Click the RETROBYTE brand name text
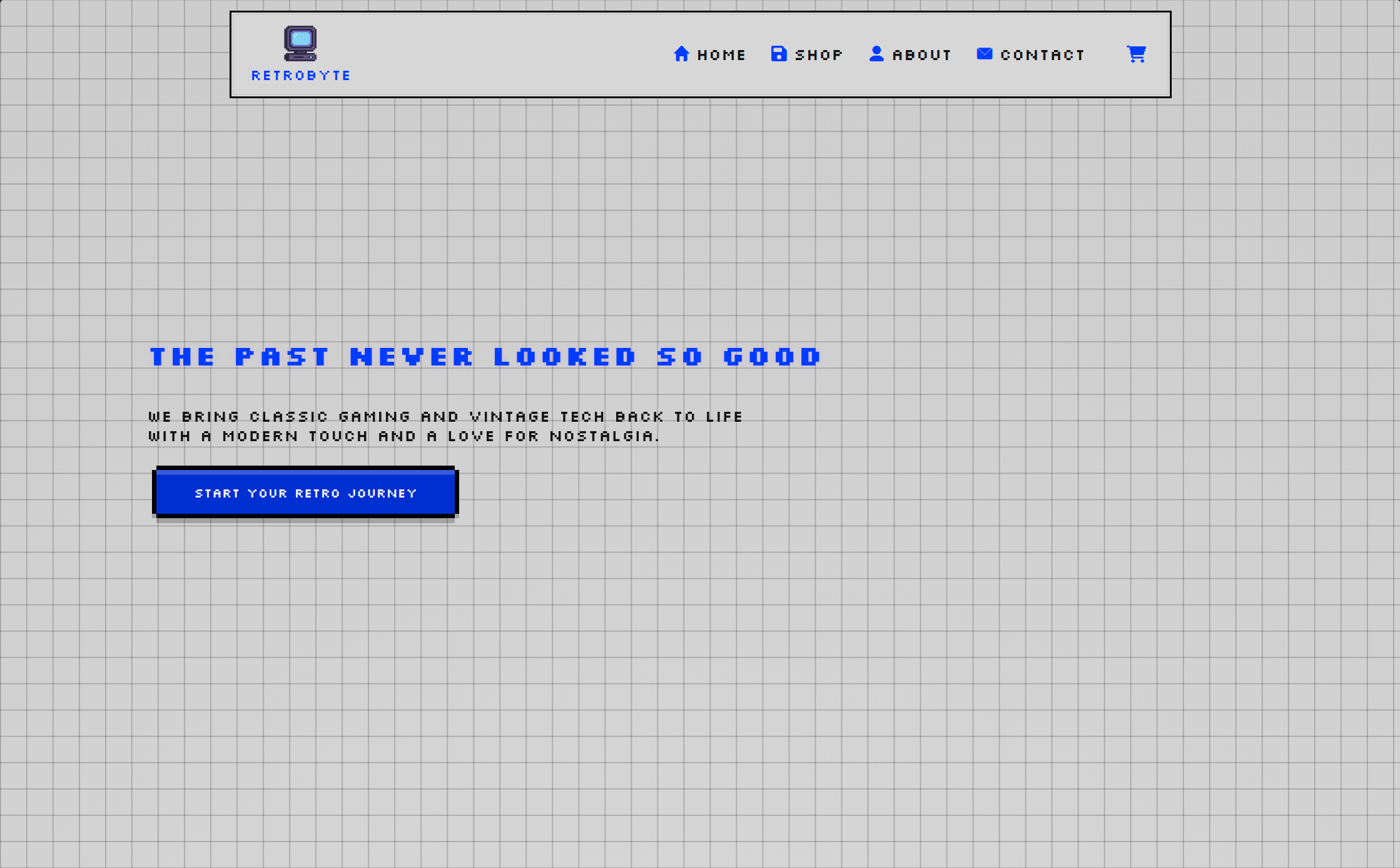The width and height of the screenshot is (1400, 868). click(x=301, y=76)
